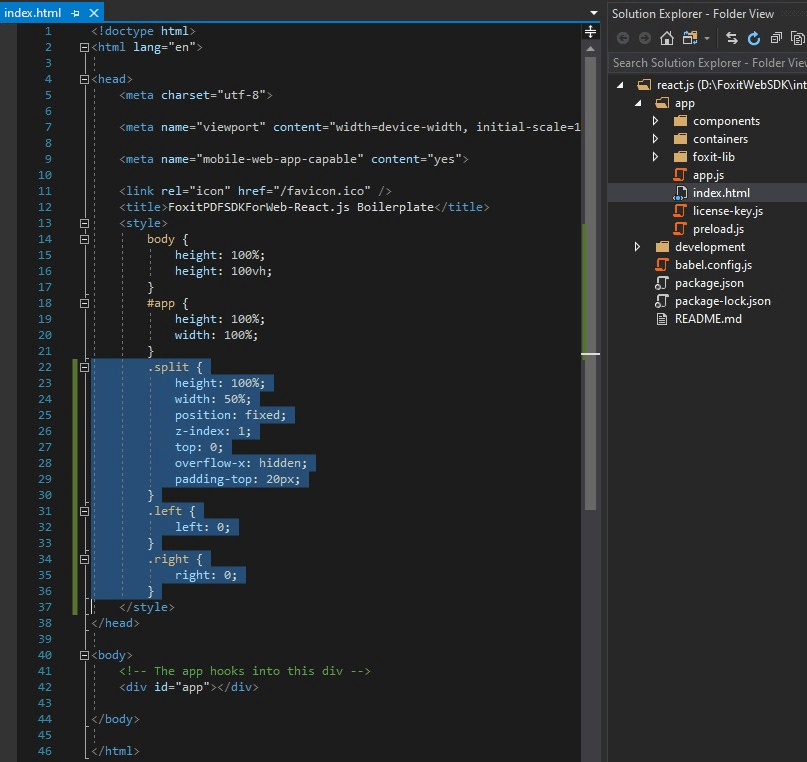Click the 'position: fixed;' line of code
The width and height of the screenshot is (807, 762).
(x=230, y=415)
